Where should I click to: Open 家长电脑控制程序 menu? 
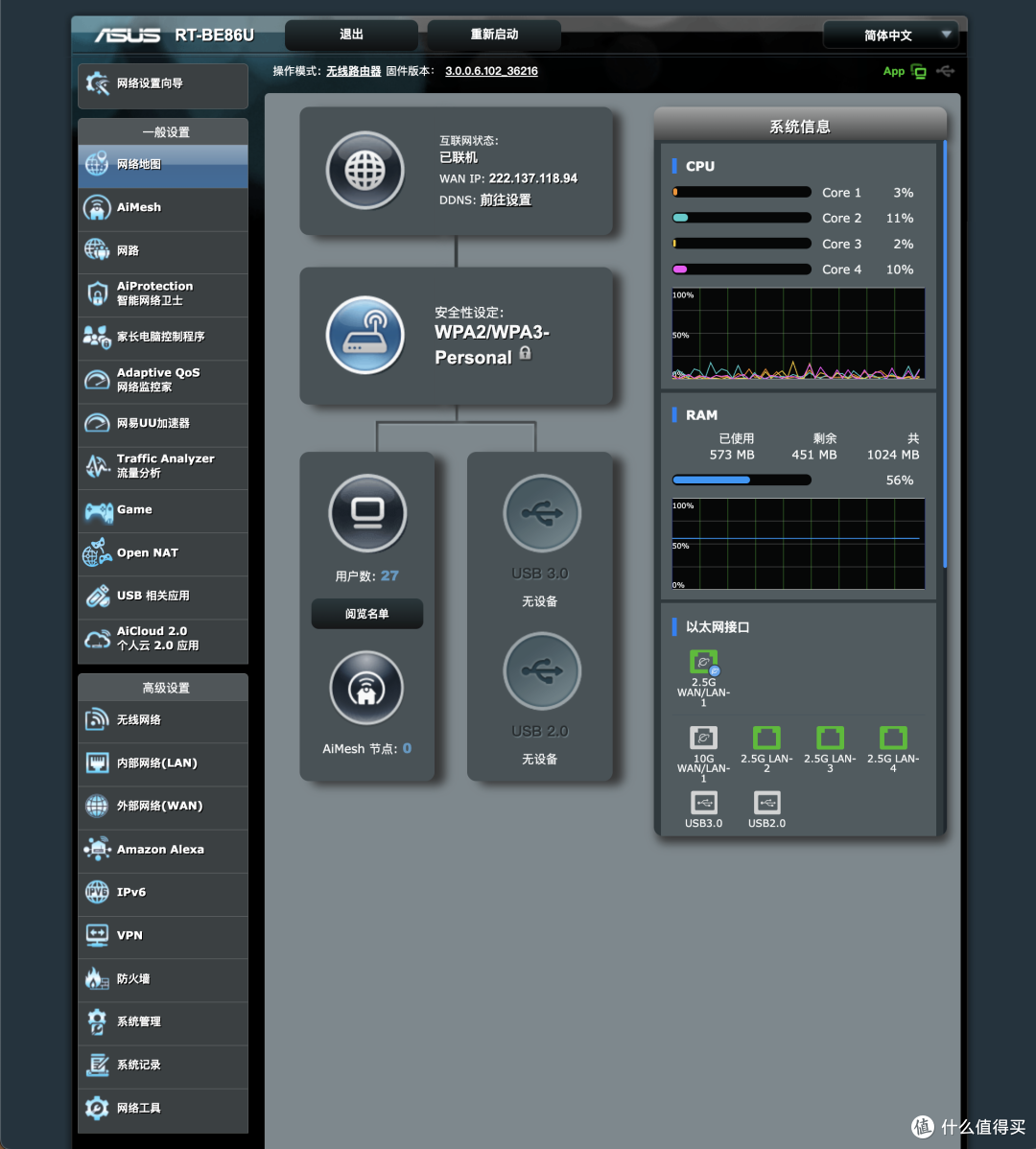point(163,337)
